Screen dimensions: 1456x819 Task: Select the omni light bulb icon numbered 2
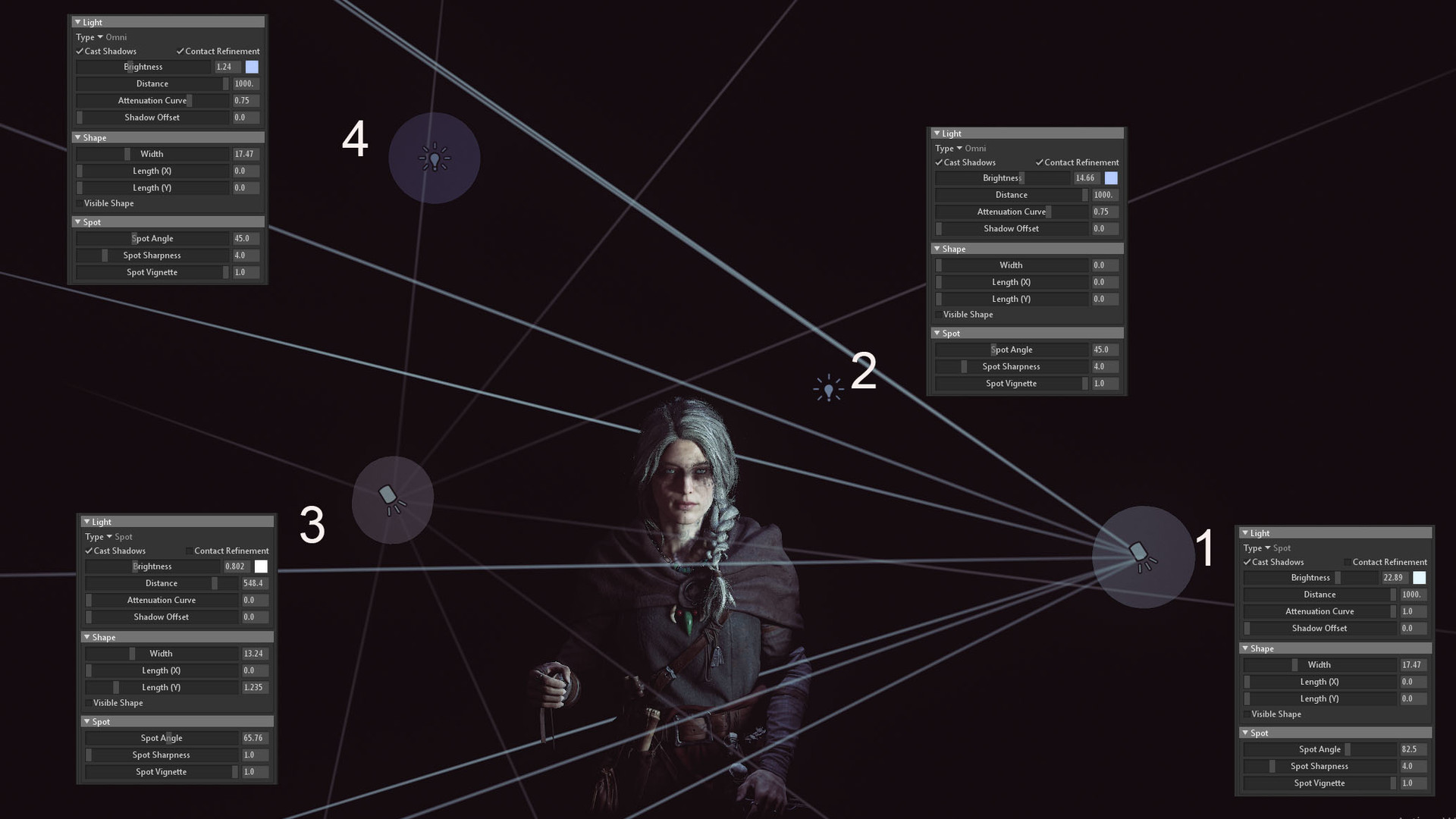pyautogui.click(x=828, y=390)
